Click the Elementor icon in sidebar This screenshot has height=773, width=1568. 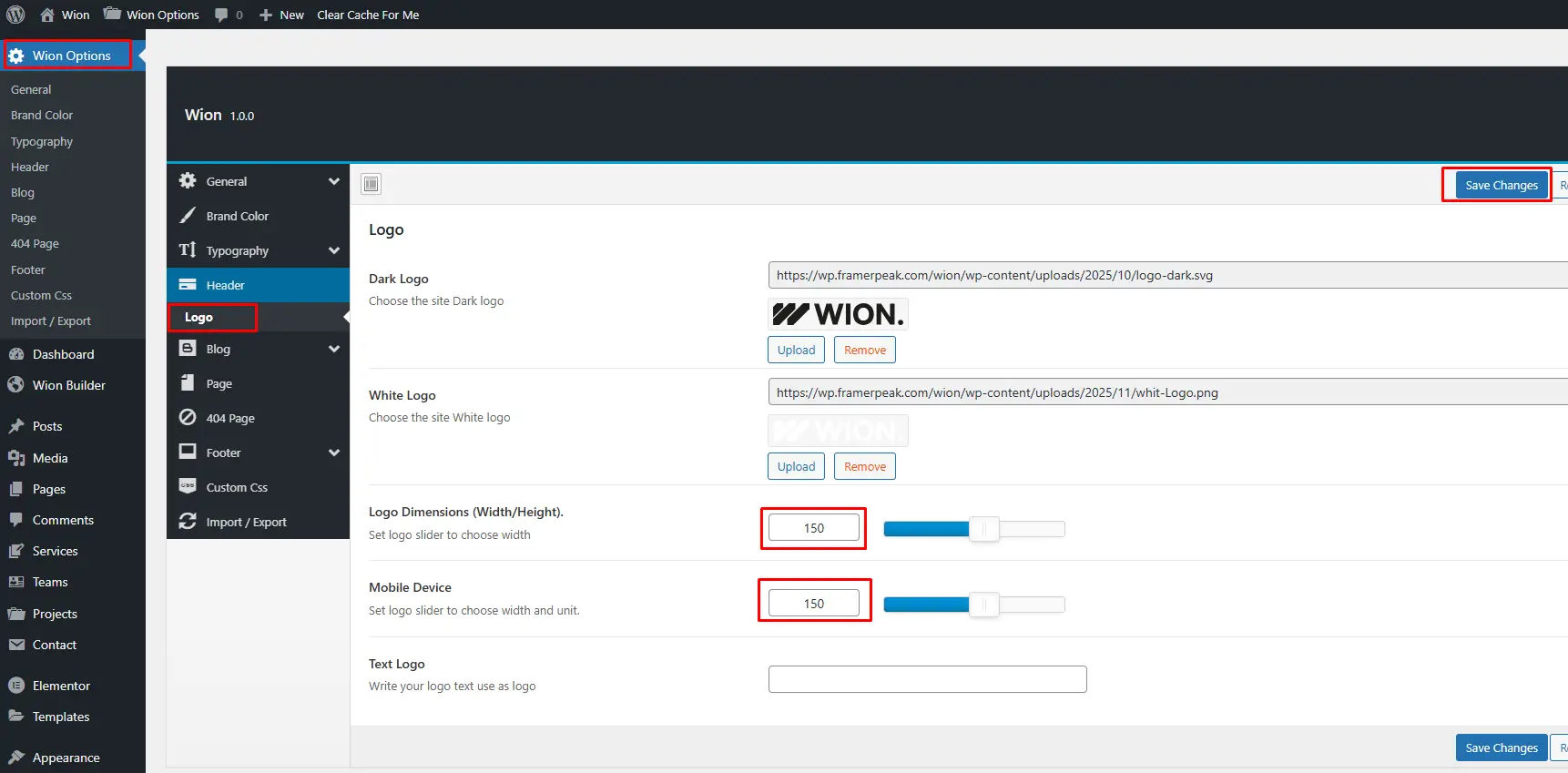[x=15, y=686]
